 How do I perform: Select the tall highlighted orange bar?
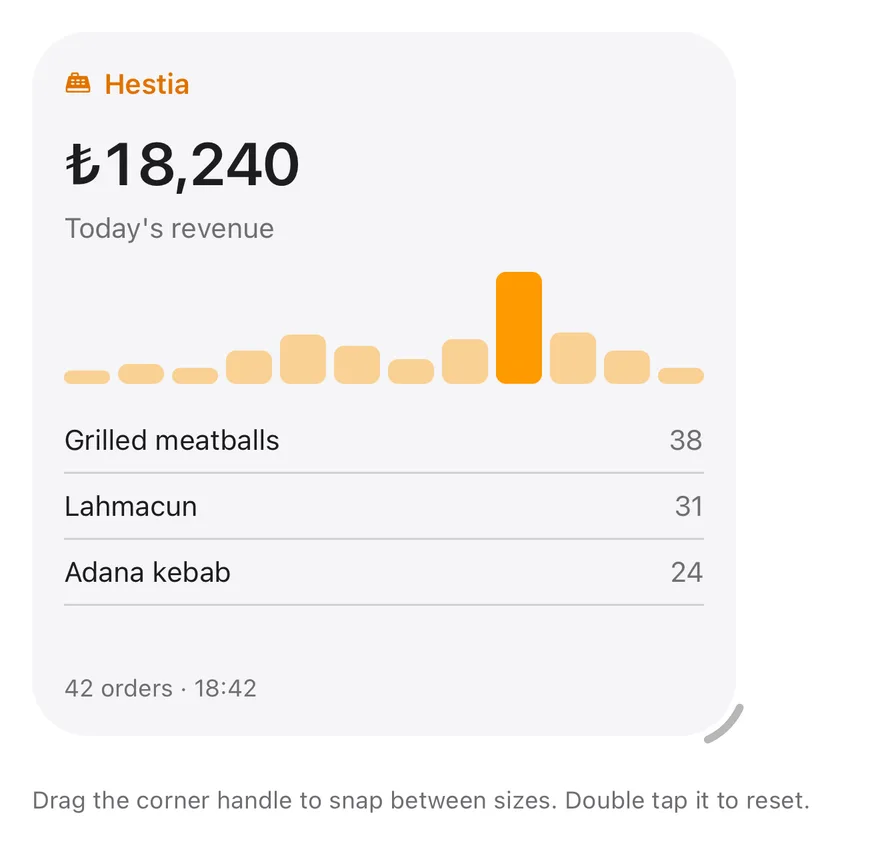(x=519, y=328)
